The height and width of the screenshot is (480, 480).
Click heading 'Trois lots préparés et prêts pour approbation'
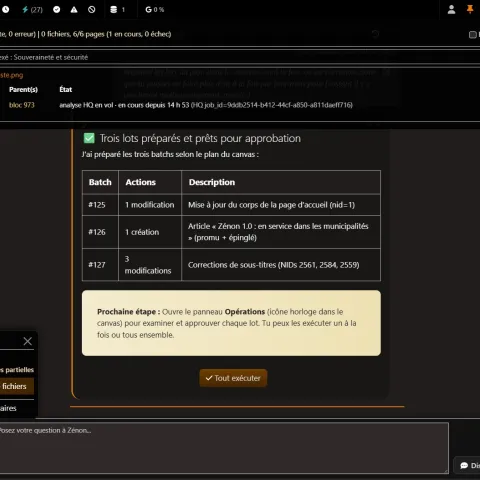pos(200,138)
